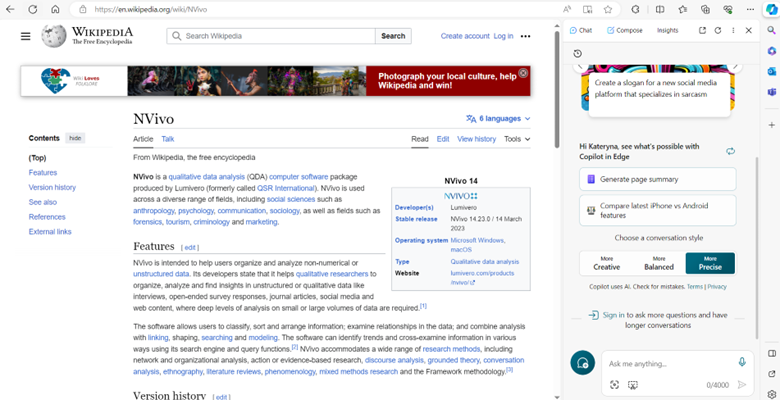This screenshot has height=400, width=780.
Task: Expand the 6 languages dropdown
Action: point(498,118)
